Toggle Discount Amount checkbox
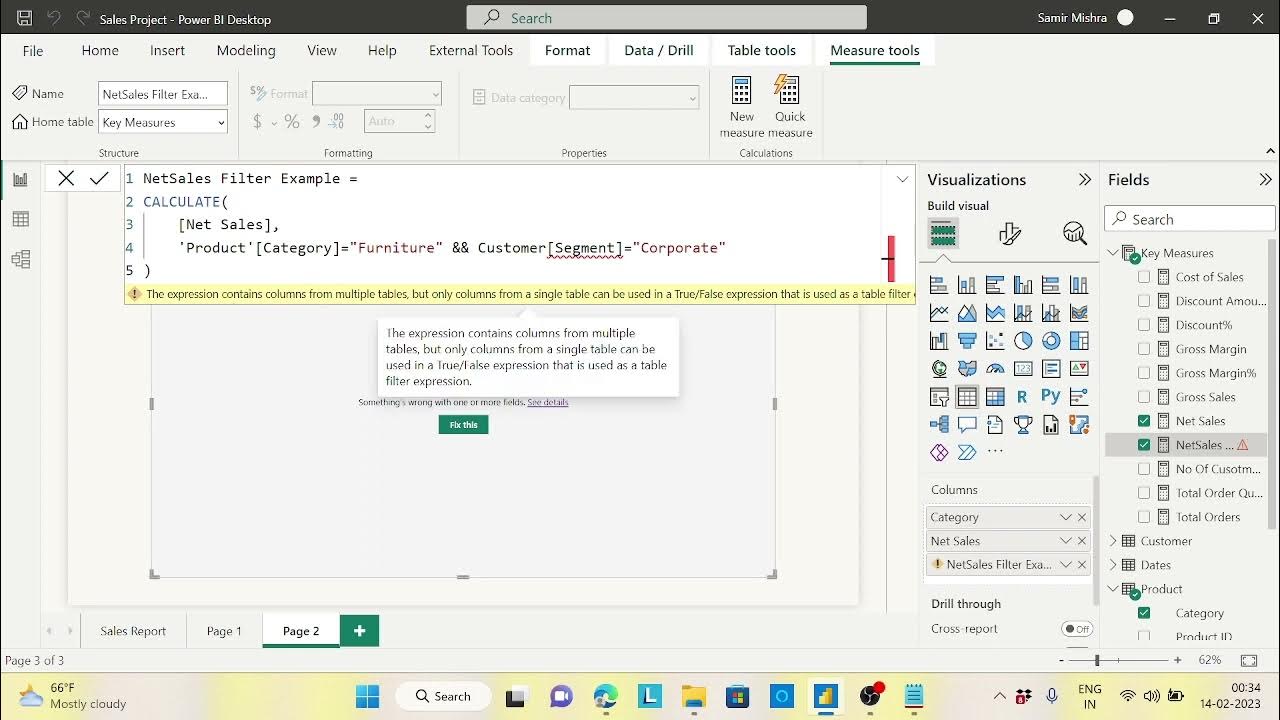This screenshot has height=720, width=1280. click(x=1144, y=301)
